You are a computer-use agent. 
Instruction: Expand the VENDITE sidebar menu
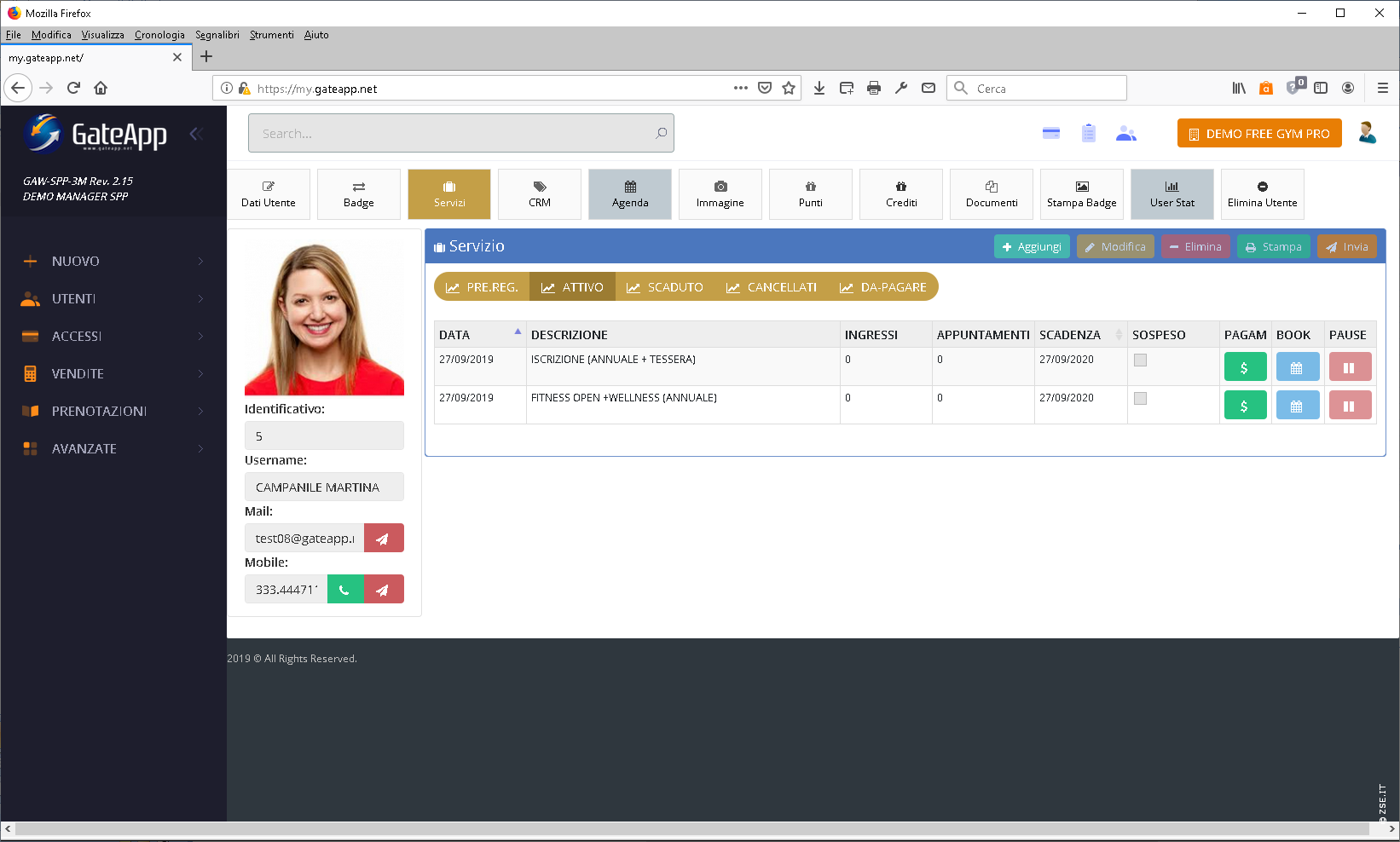(113, 374)
